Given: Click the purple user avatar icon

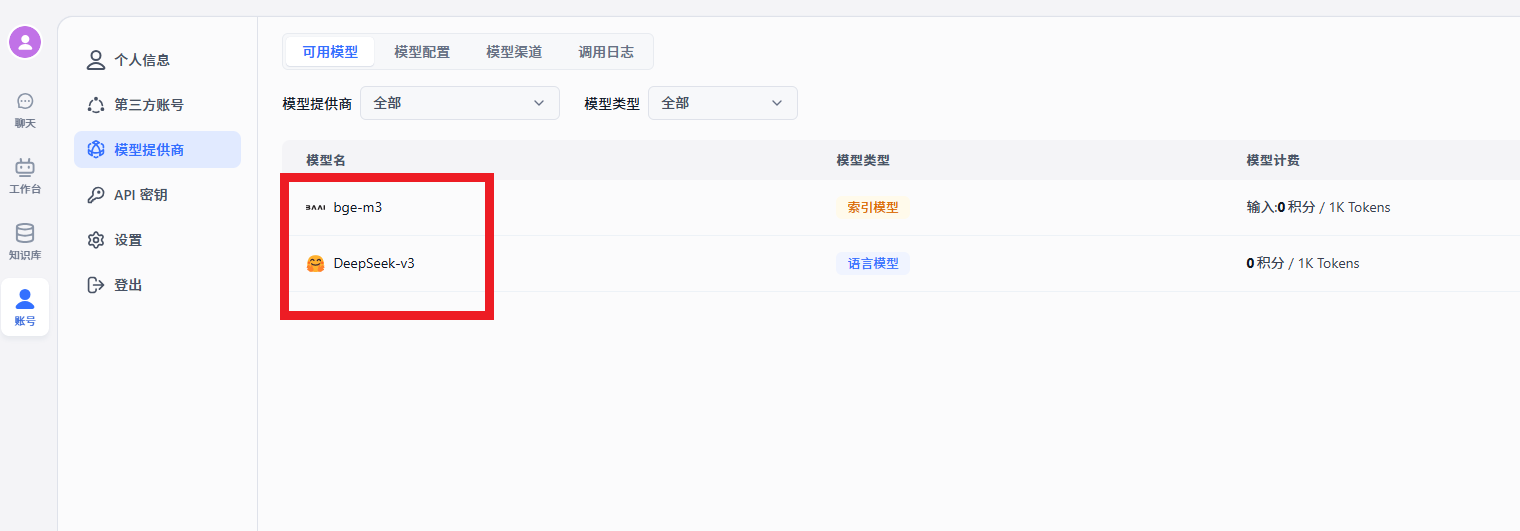Looking at the screenshot, I should coord(25,42).
